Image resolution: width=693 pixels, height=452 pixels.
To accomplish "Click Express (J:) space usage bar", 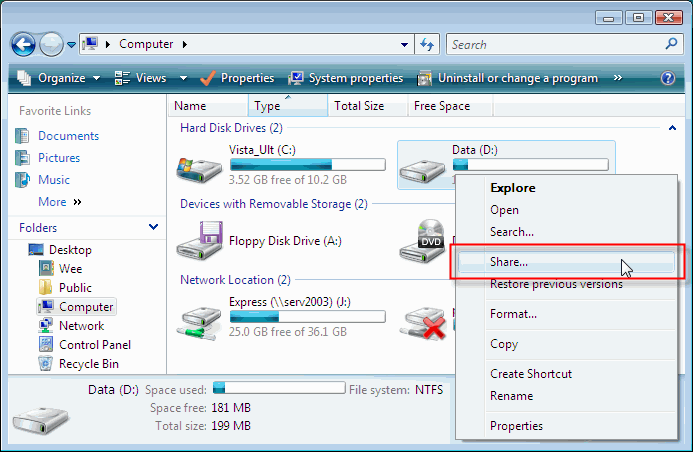I will coord(308,317).
